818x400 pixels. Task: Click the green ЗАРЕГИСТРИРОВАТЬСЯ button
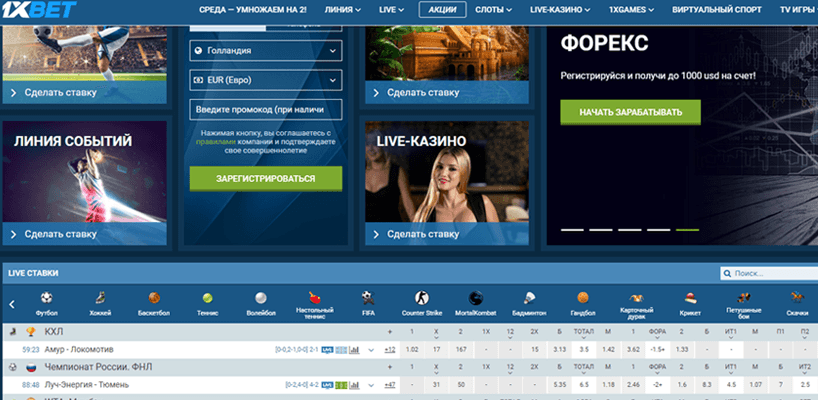tap(266, 179)
